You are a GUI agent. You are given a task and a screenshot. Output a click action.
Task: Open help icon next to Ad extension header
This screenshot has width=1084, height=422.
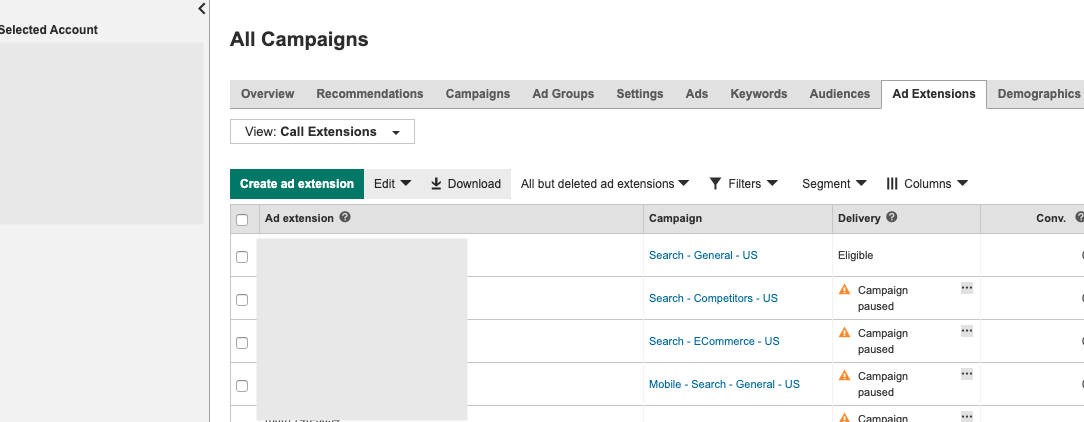(x=345, y=217)
